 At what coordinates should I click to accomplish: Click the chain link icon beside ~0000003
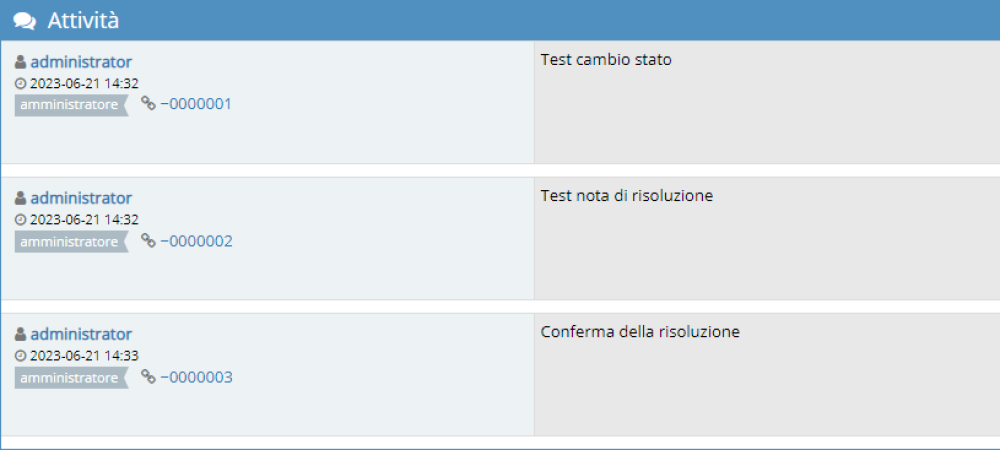click(x=148, y=377)
